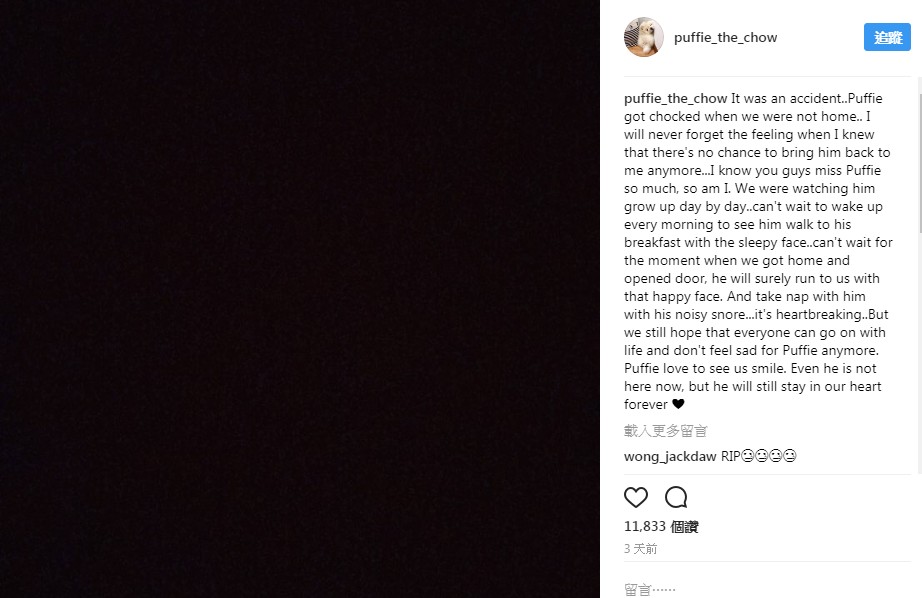This screenshot has width=922, height=598.
Task: Visit commenter wong_jackdaw's profile
Action: (x=670, y=457)
